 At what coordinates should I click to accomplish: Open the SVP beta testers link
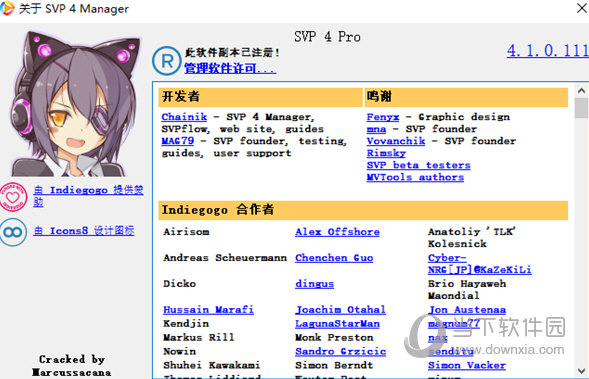tap(418, 165)
